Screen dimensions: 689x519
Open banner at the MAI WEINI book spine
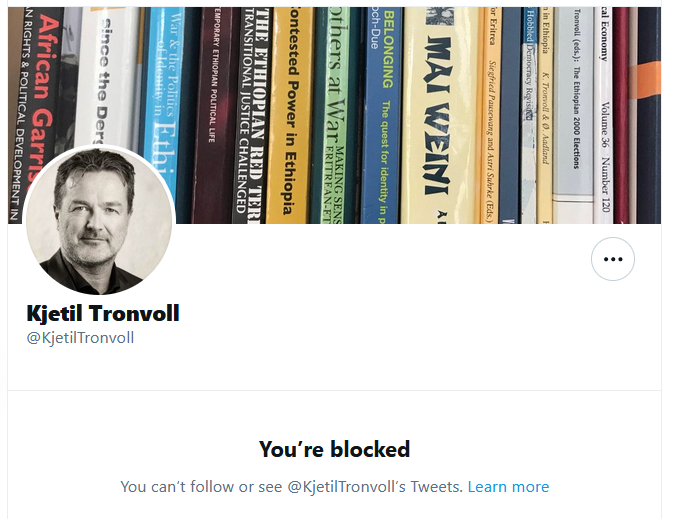coord(439,115)
